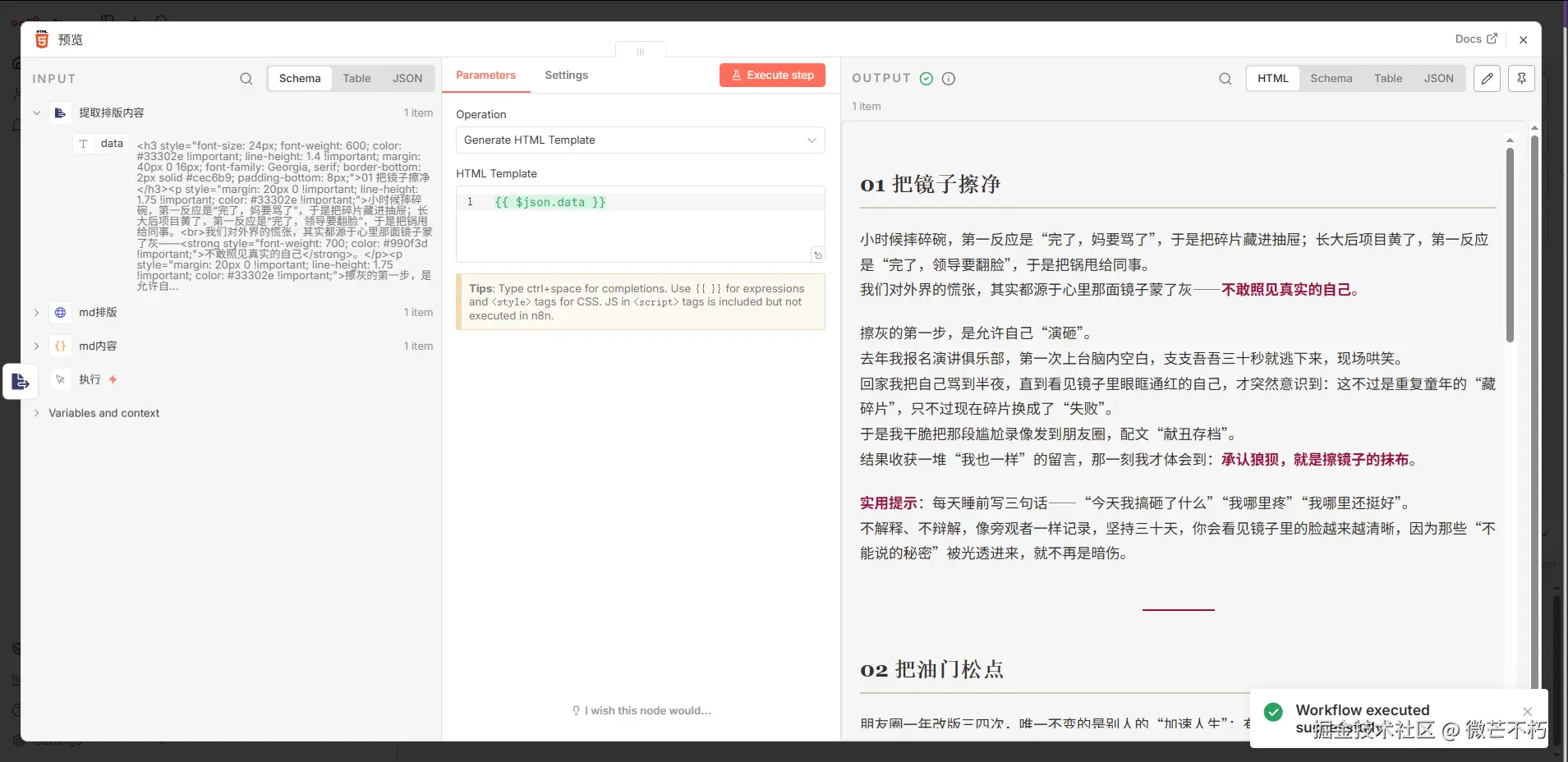Screen dimensions: 1568x762
Task: Search the OUTPUT panel data
Action: pos(1225,79)
